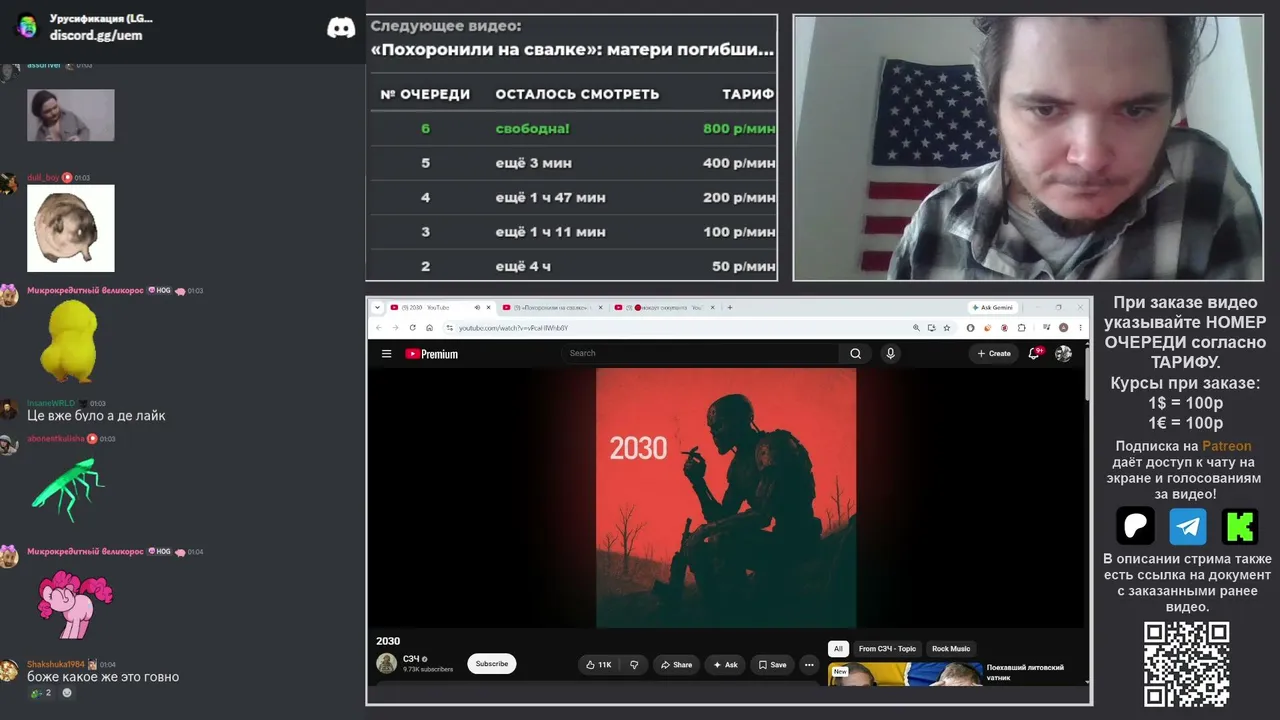
Task: Switch to the «Похоронили на свалке» tab
Action: point(554,307)
